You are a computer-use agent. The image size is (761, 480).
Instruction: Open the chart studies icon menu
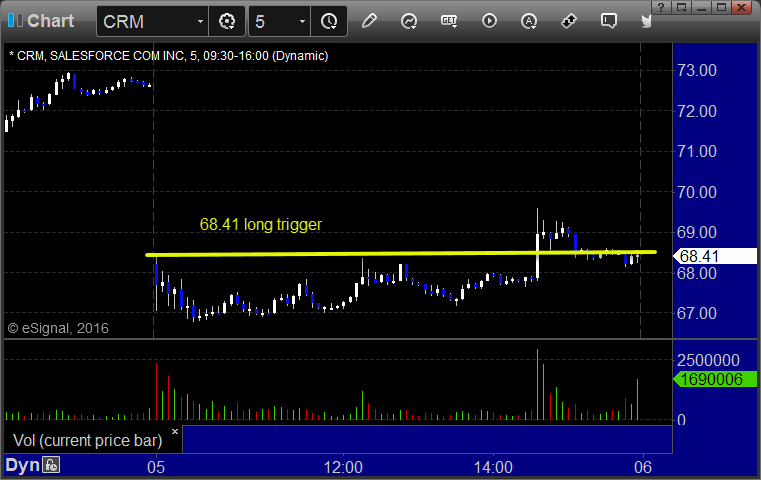tap(409, 21)
